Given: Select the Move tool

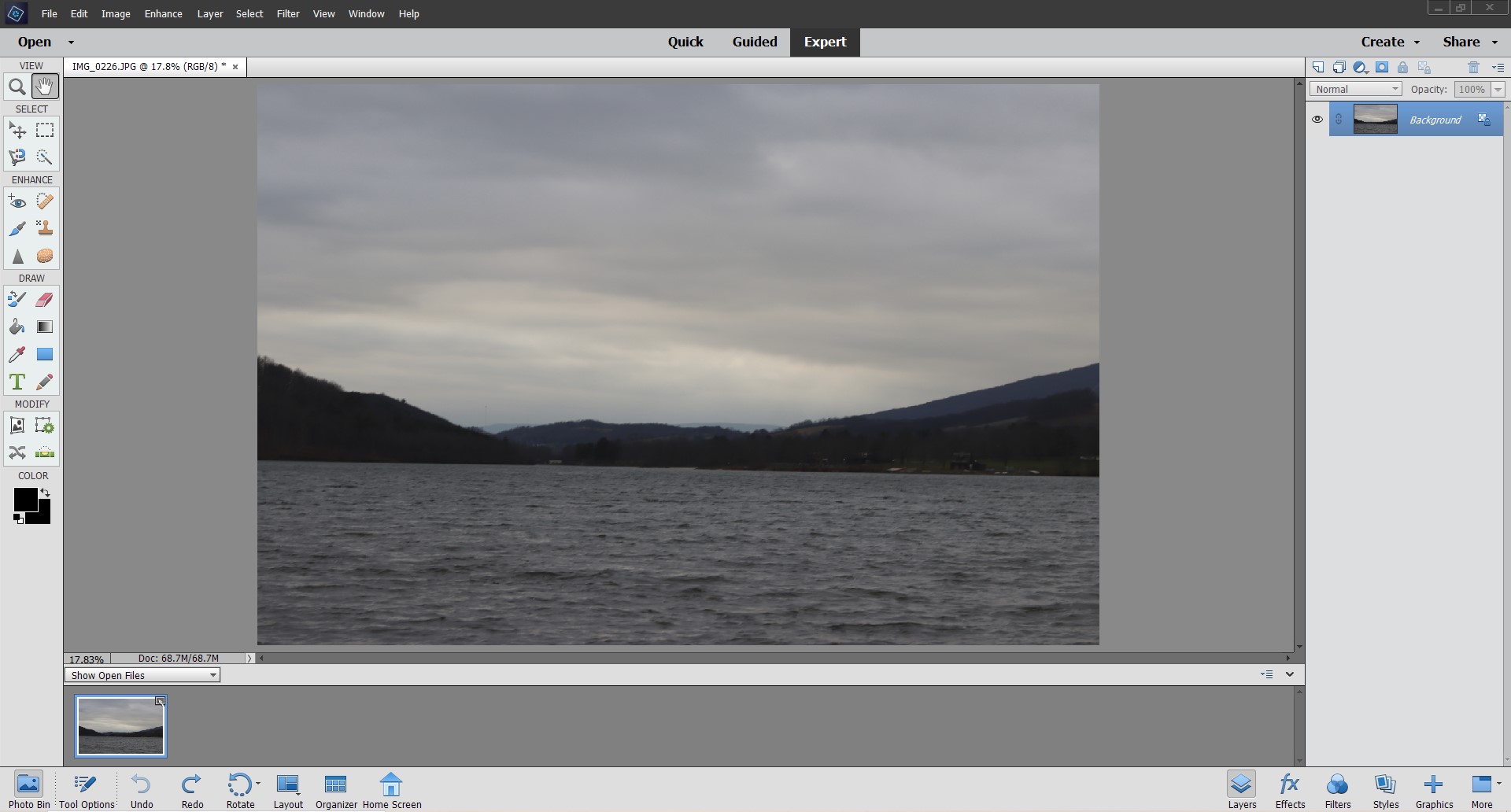Looking at the screenshot, I should (17, 130).
